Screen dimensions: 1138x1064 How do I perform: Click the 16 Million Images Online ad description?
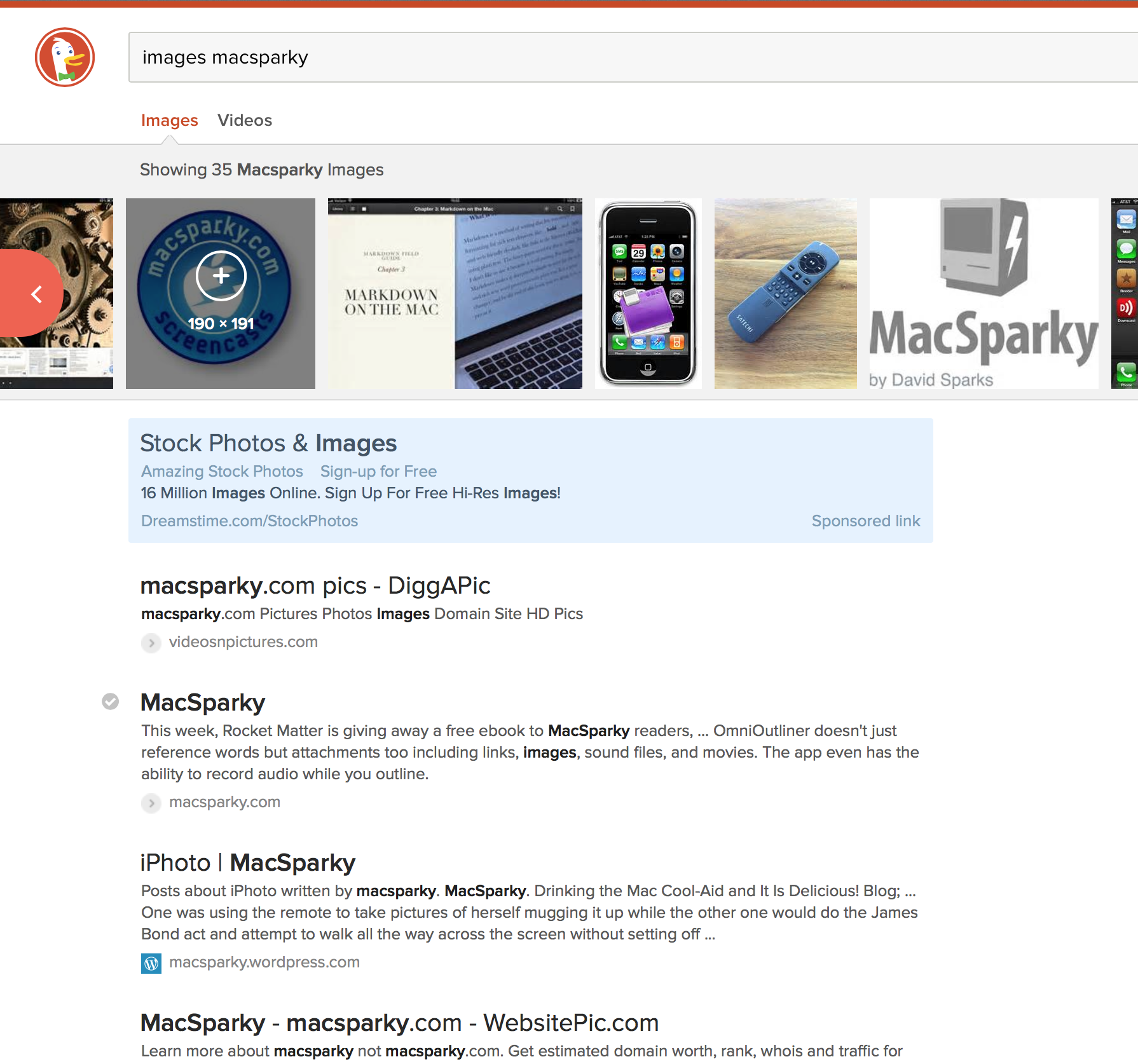point(351,493)
